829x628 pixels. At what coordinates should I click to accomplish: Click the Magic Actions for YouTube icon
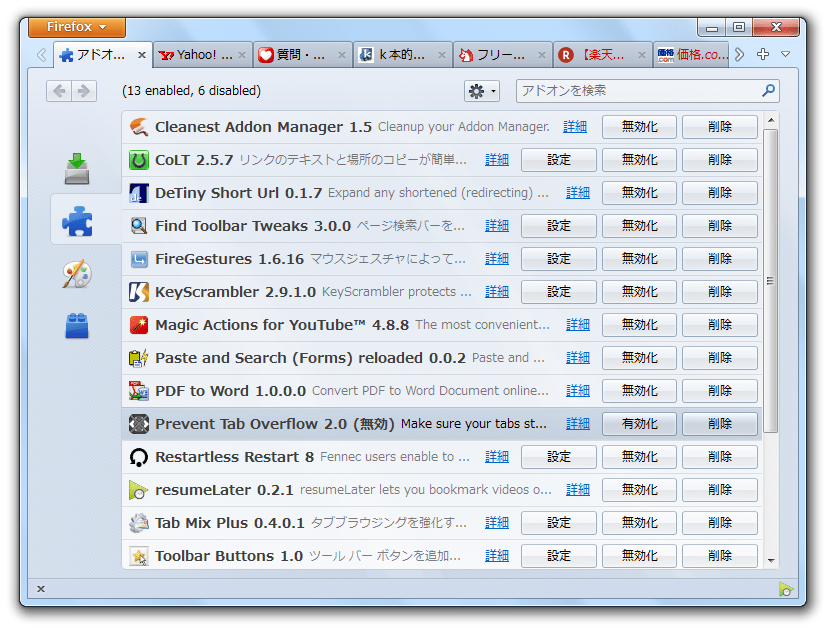point(139,325)
